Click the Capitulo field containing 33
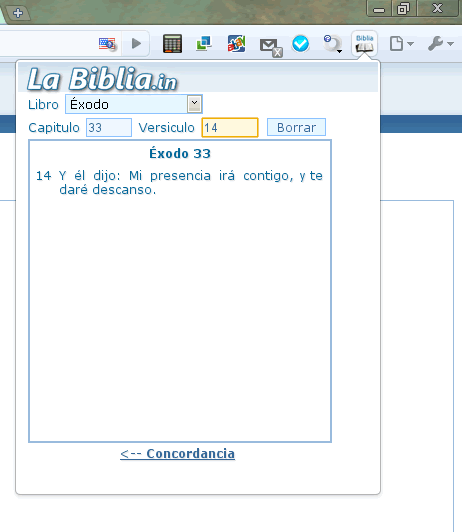This screenshot has width=462, height=532. (x=109, y=128)
